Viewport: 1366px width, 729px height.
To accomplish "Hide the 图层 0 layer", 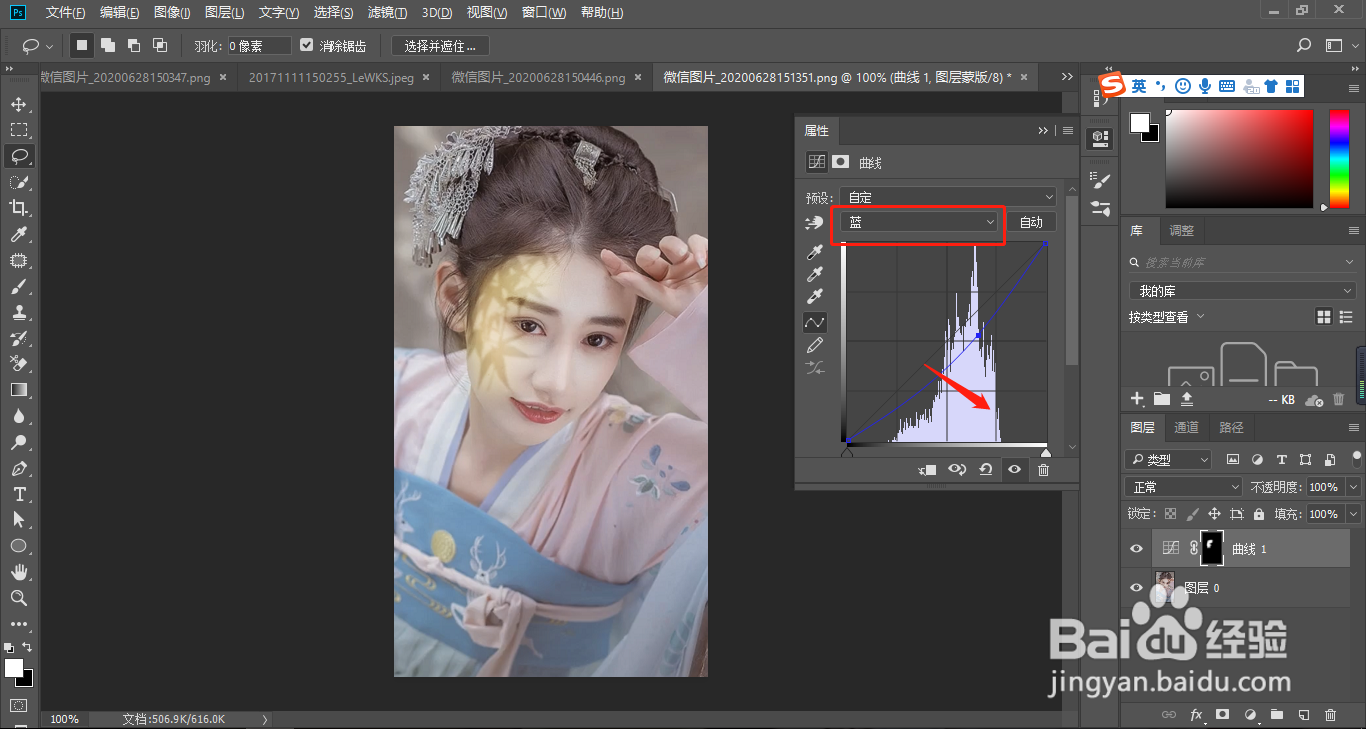I will (1136, 588).
